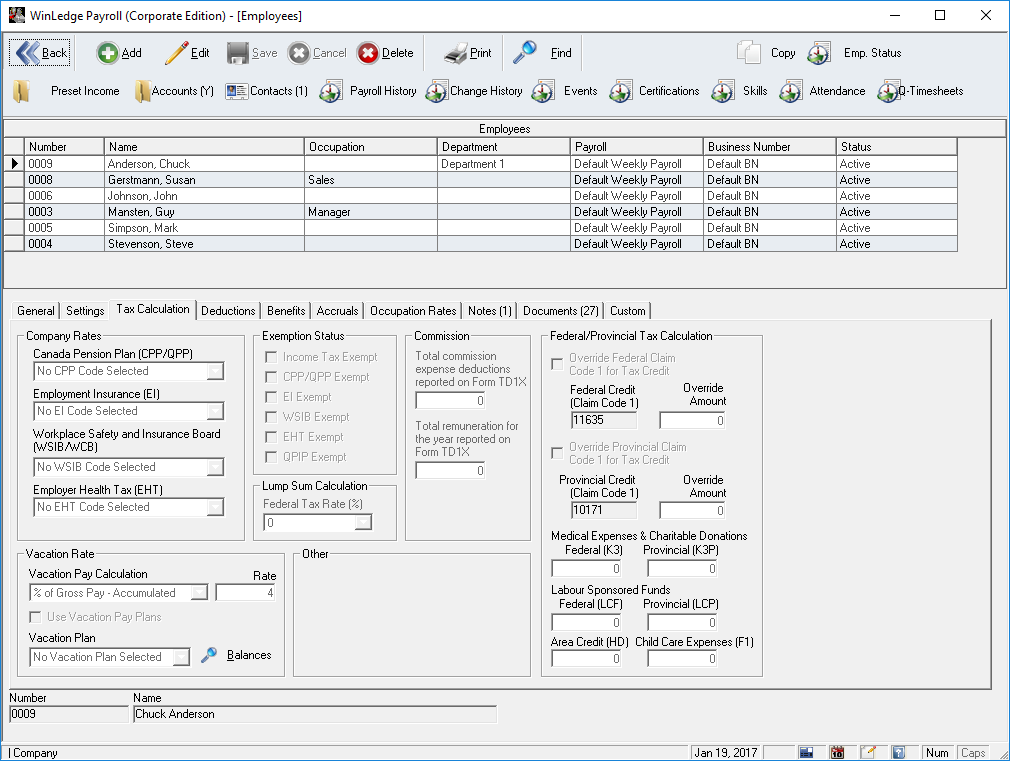Open the Attendance toolbar icon
Screen dimensions: 1010x761
point(791,91)
